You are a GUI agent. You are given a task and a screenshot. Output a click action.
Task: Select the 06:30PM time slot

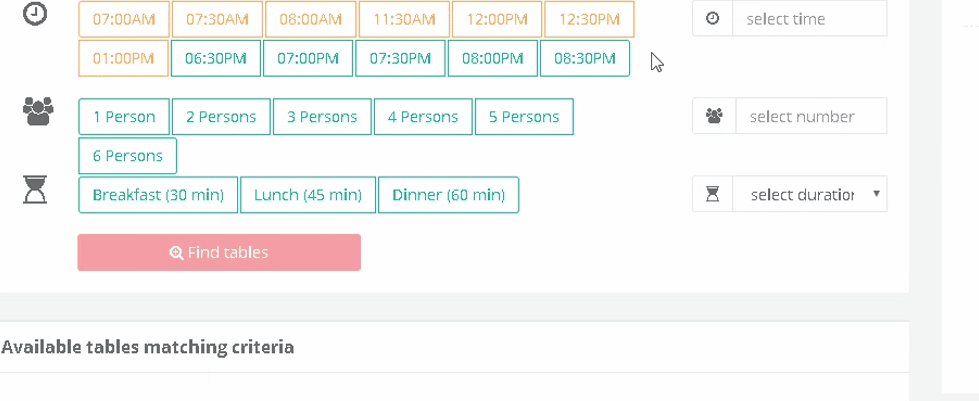click(x=215, y=58)
